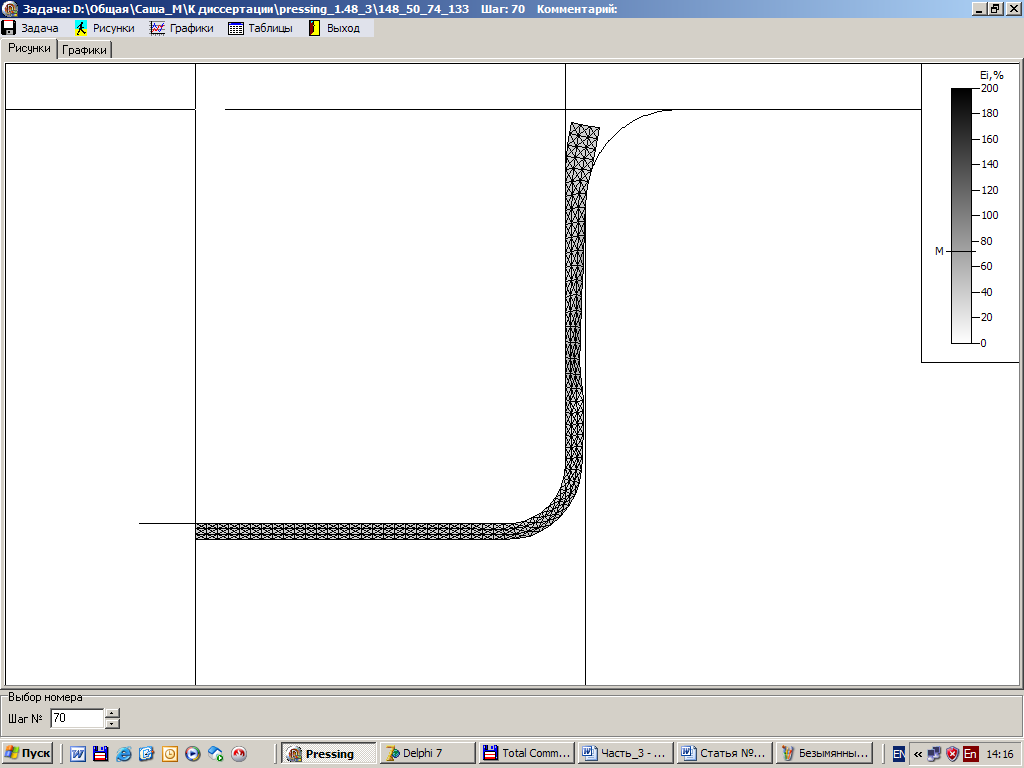The width and height of the screenshot is (1024, 768).
Task: Open the Рисунки menu in the menu bar
Action: tap(105, 28)
